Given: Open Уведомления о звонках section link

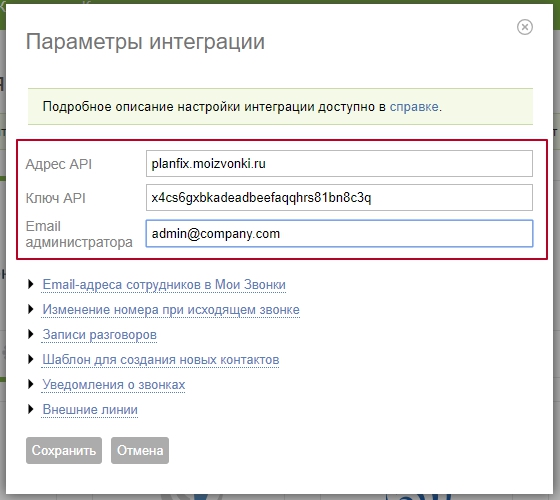Looking at the screenshot, I should pyautogui.click(x=114, y=385).
